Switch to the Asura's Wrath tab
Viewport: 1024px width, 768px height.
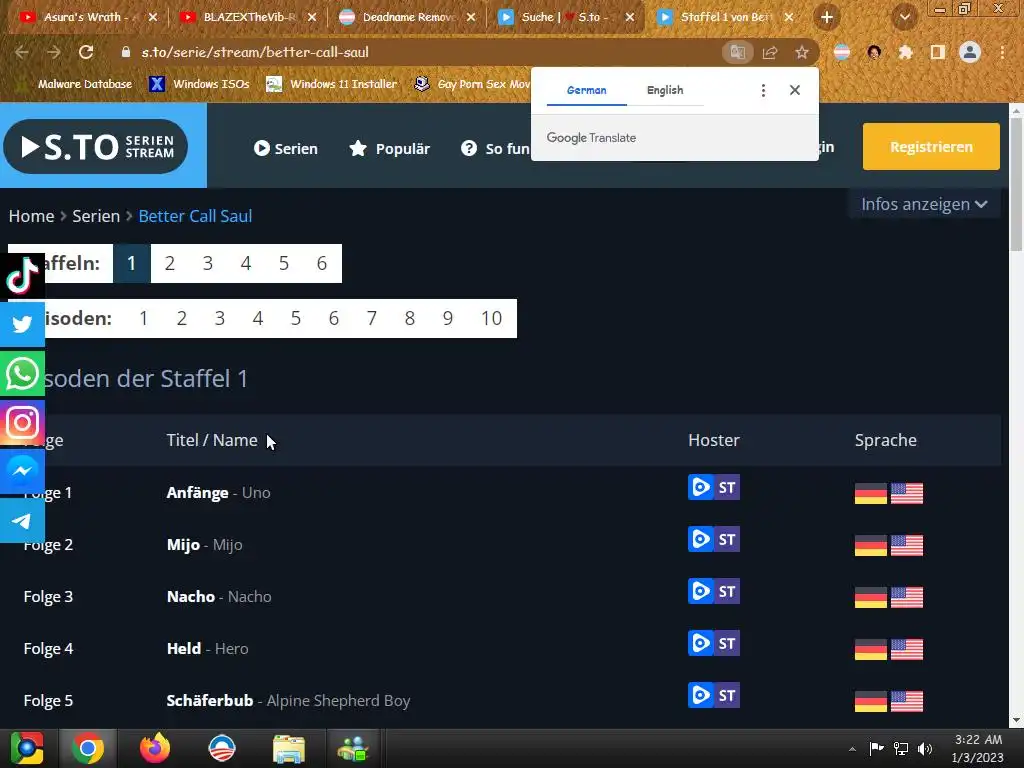[89, 17]
